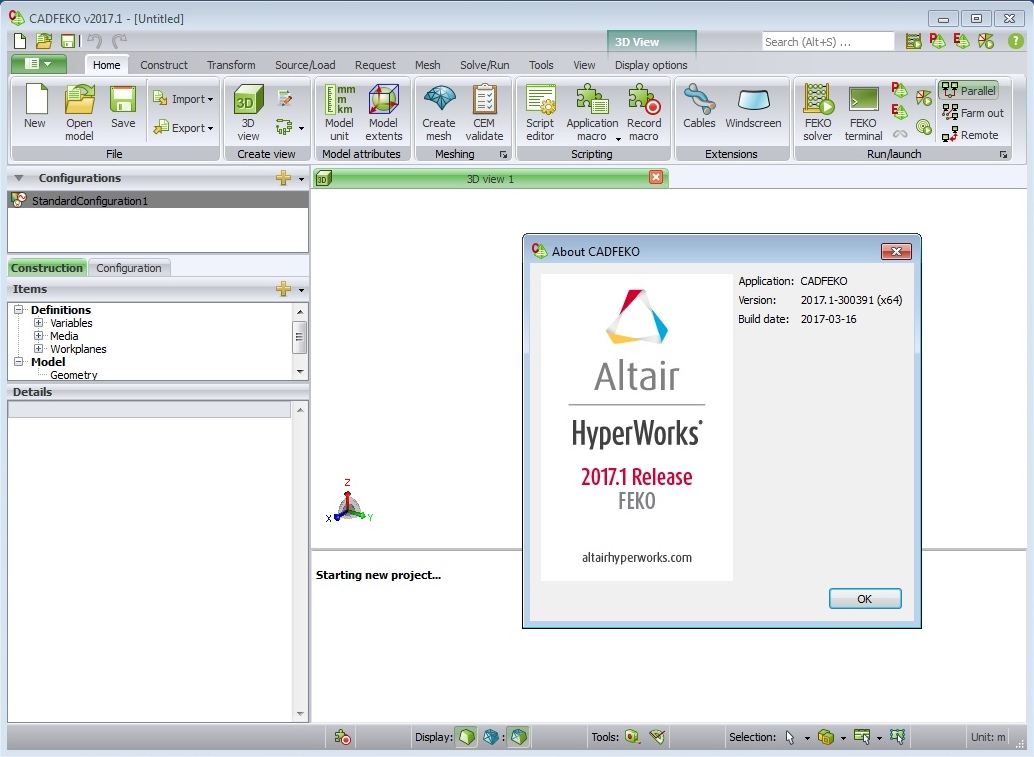
Task: Toggle the second Display mesh button in status bar
Action: tap(491, 737)
